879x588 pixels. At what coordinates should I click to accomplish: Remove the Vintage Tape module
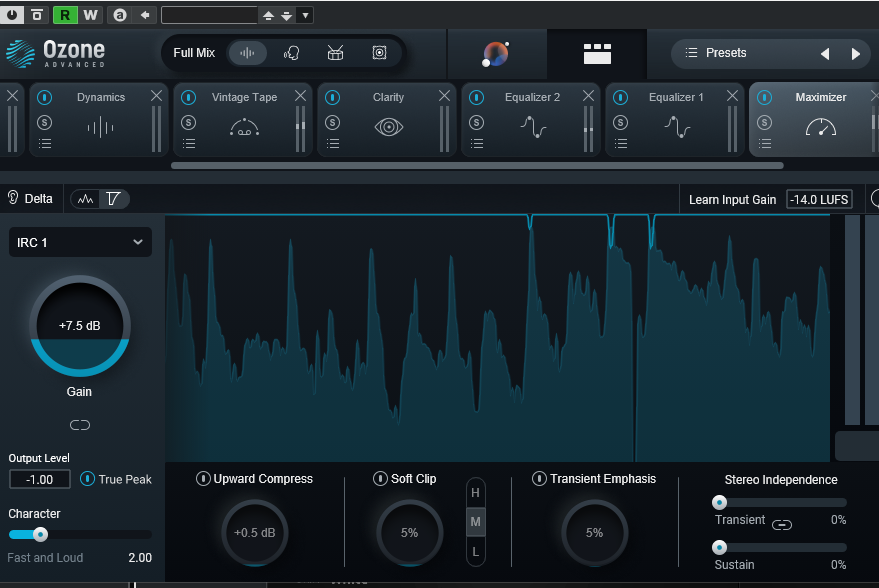pos(300,96)
